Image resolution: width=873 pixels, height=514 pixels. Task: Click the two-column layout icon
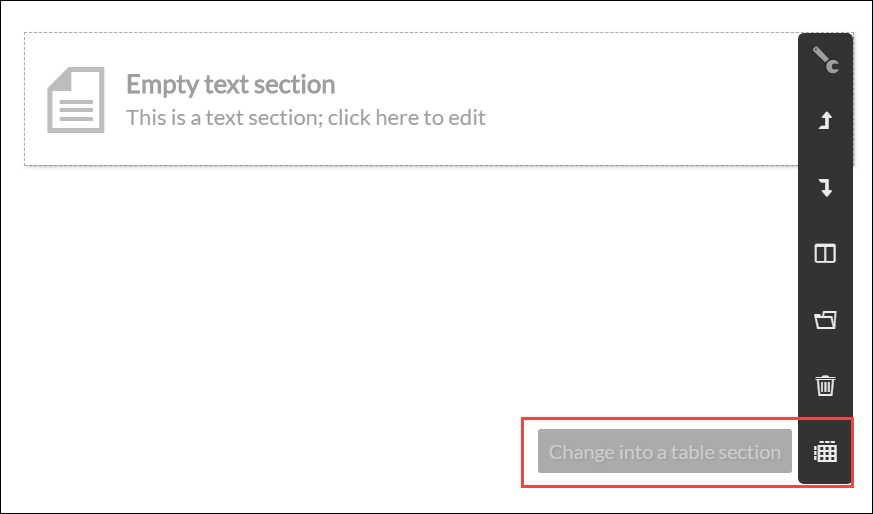coord(825,254)
